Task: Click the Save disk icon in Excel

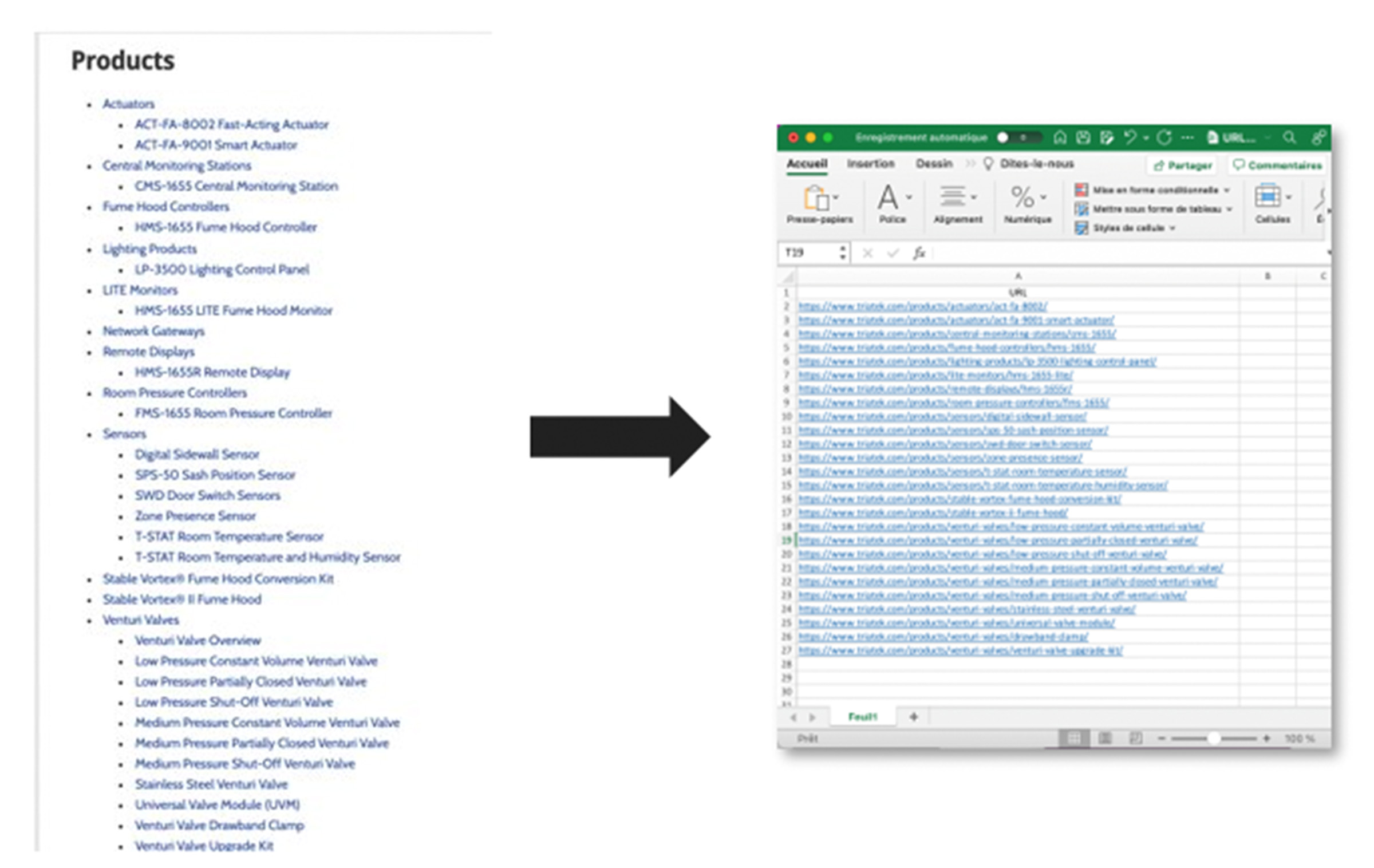Action: pyautogui.click(x=1083, y=137)
